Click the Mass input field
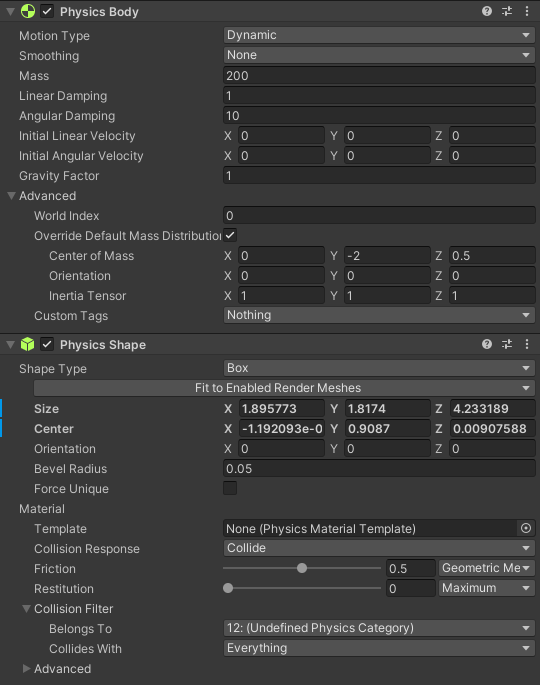 pyautogui.click(x=379, y=76)
